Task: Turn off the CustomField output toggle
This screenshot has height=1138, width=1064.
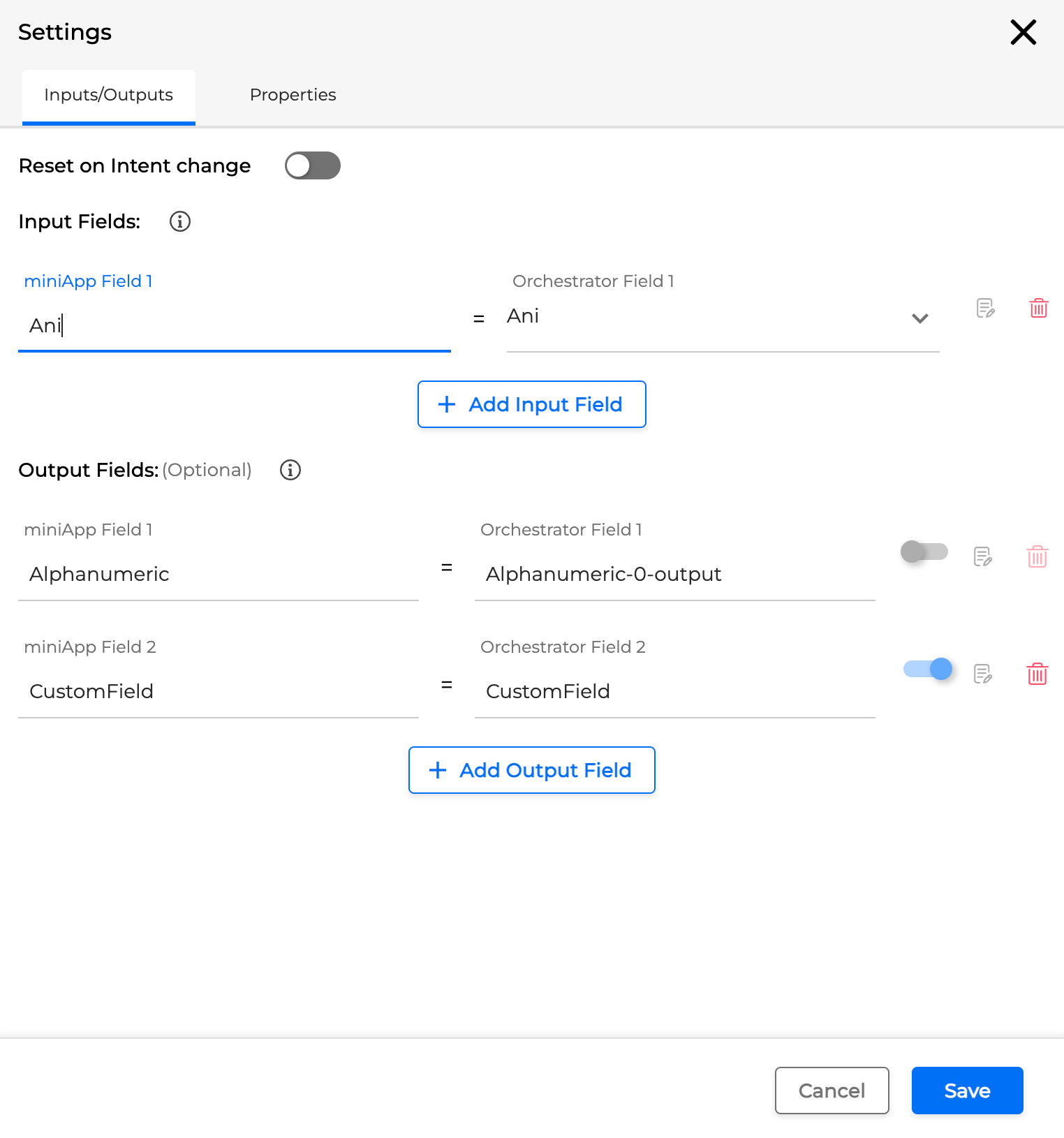Action: 927,669
